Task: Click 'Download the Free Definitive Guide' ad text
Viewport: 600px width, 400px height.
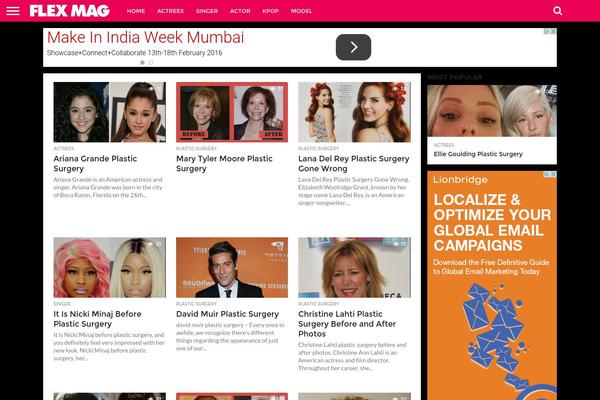Action: (491, 267)
